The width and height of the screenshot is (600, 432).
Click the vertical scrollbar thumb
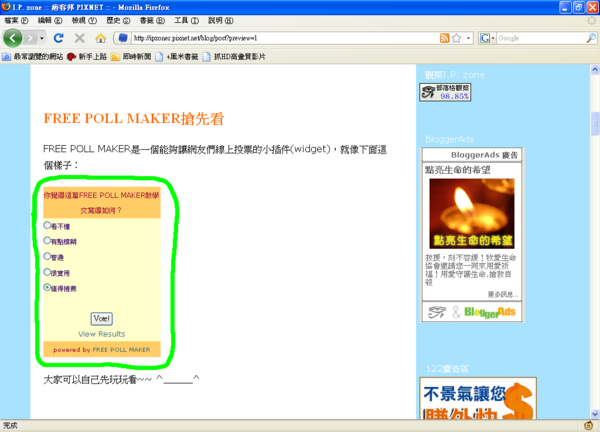coord(595,124)
